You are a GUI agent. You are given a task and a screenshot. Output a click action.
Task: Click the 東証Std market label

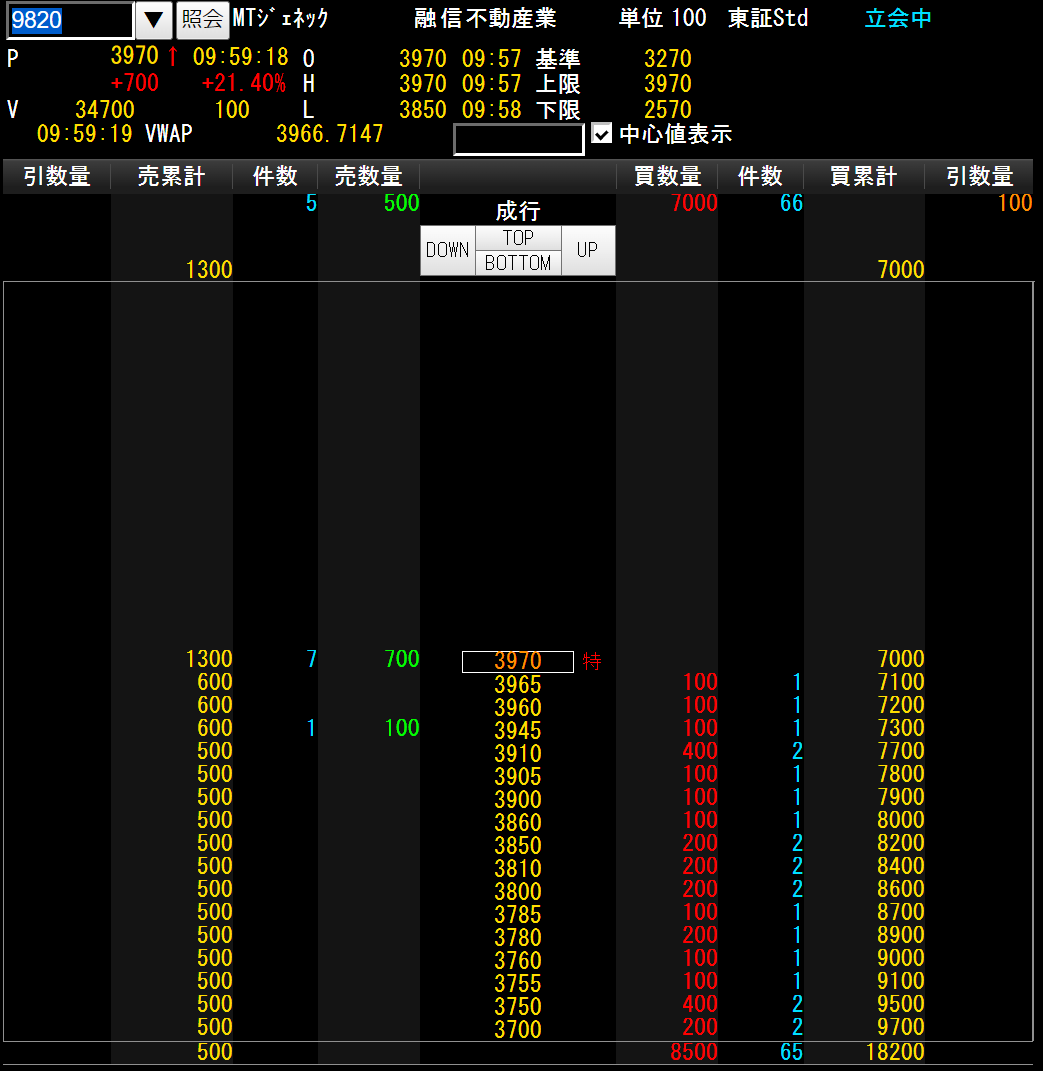click(768, 18)
